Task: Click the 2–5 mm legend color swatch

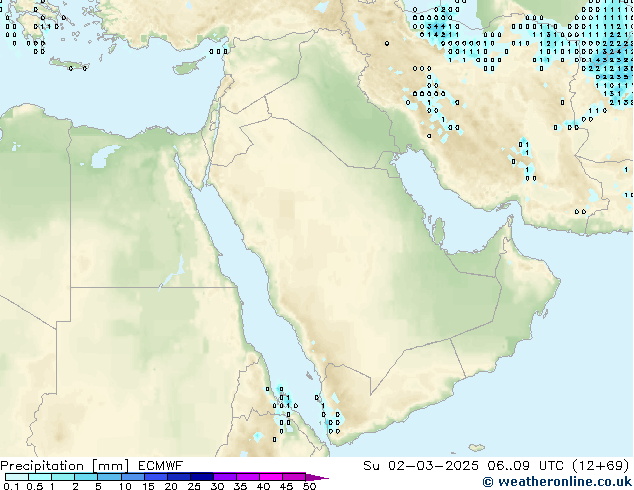Action: 86,477
